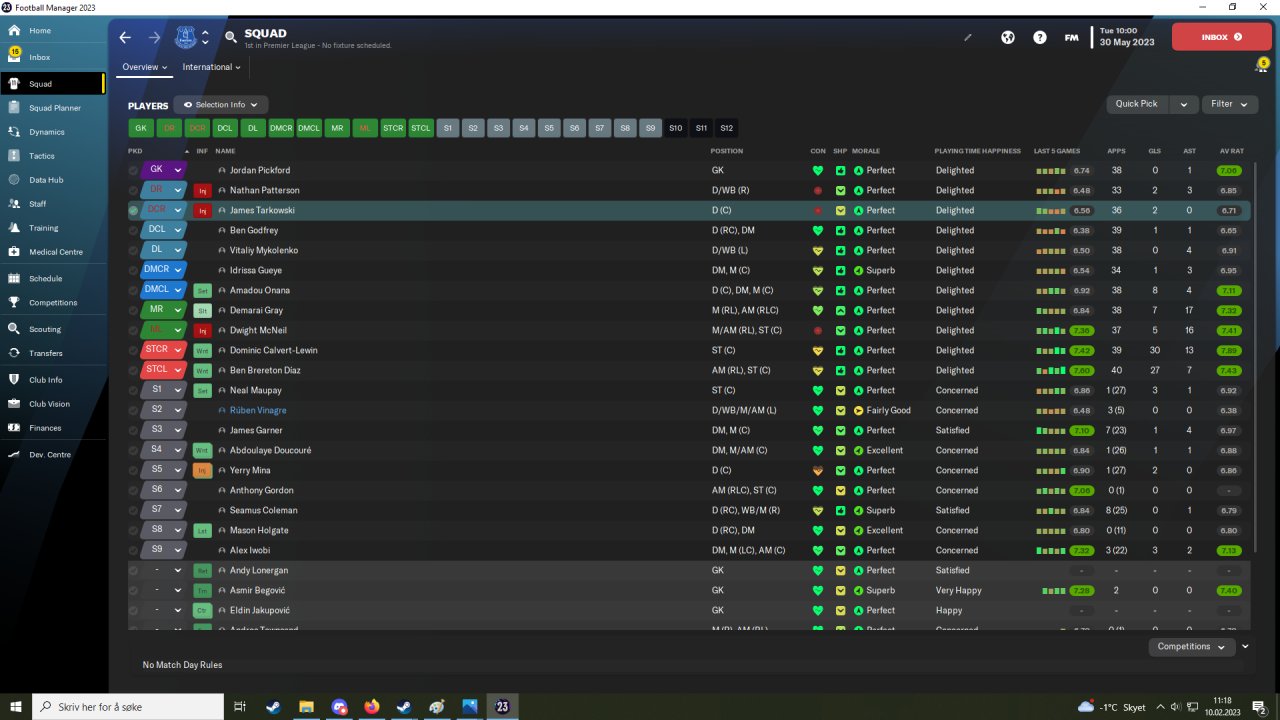Click the Everton club badge
The height and width of the screenshot is (720, 1280).
pos(186,38)
